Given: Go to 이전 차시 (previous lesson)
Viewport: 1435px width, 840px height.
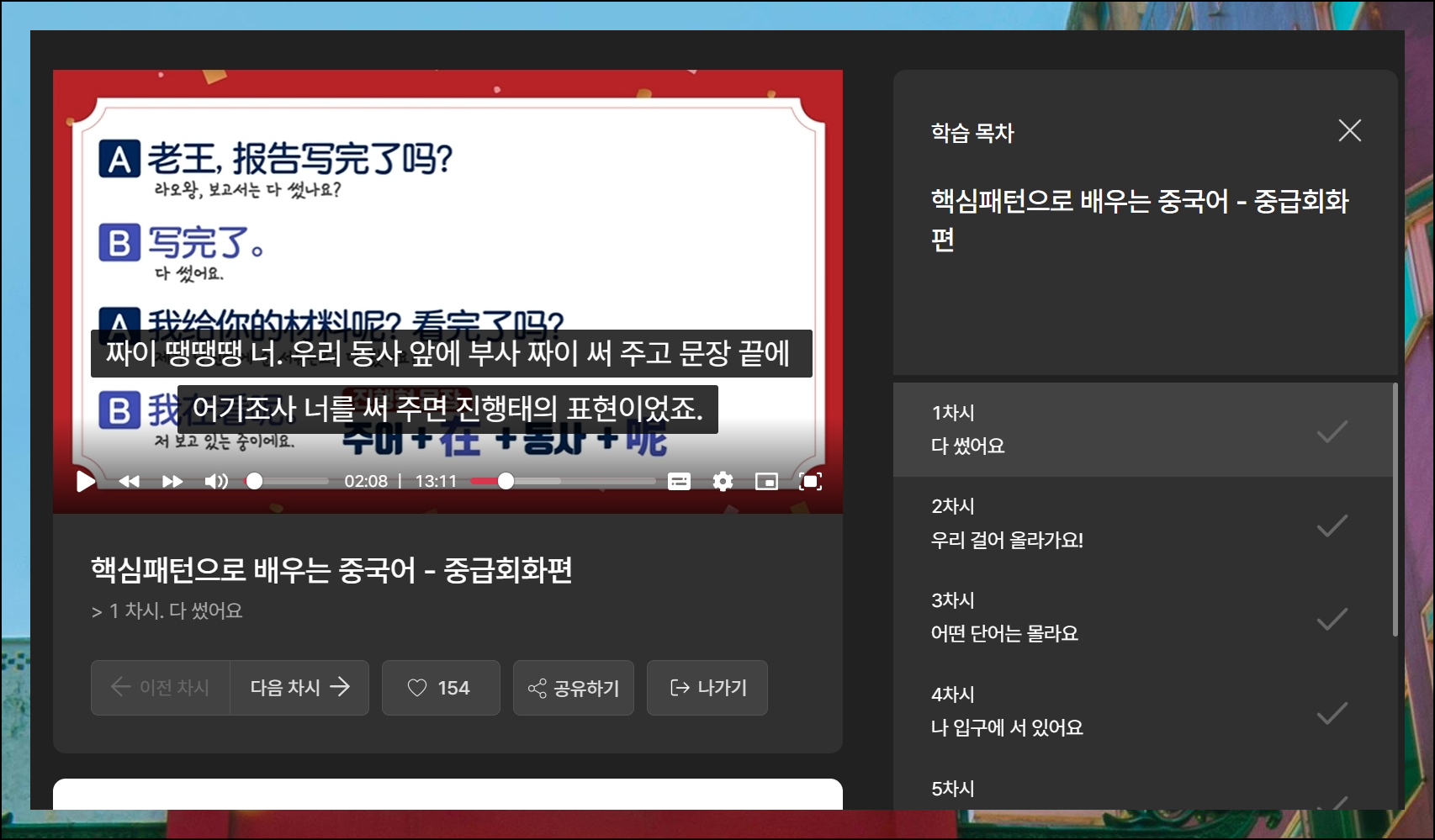Looking at the screenshot, I should [x=161, y=688].
